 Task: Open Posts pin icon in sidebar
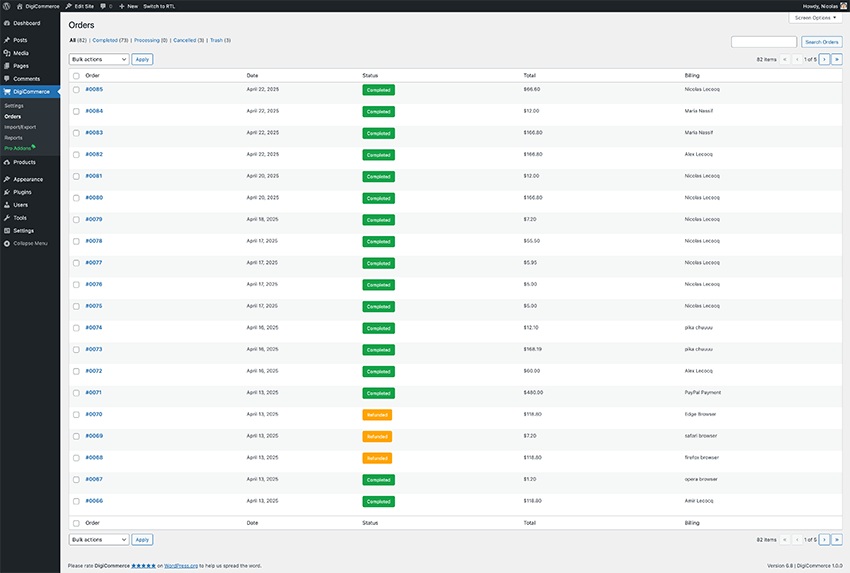coord(7,40)
